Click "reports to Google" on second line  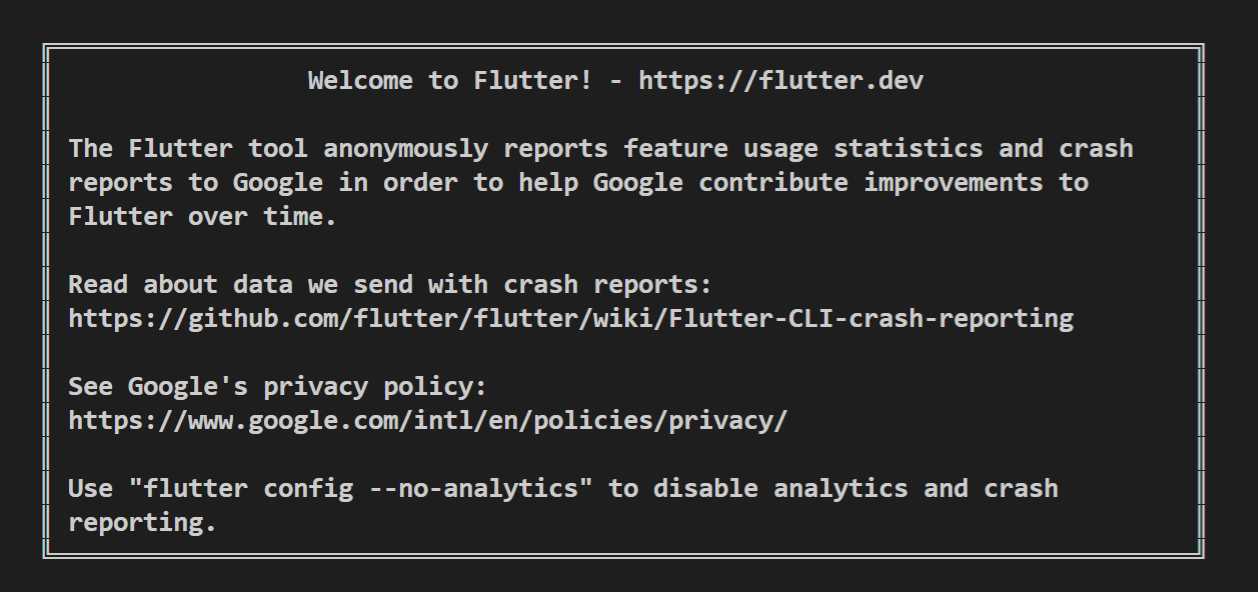coord(195,183)
